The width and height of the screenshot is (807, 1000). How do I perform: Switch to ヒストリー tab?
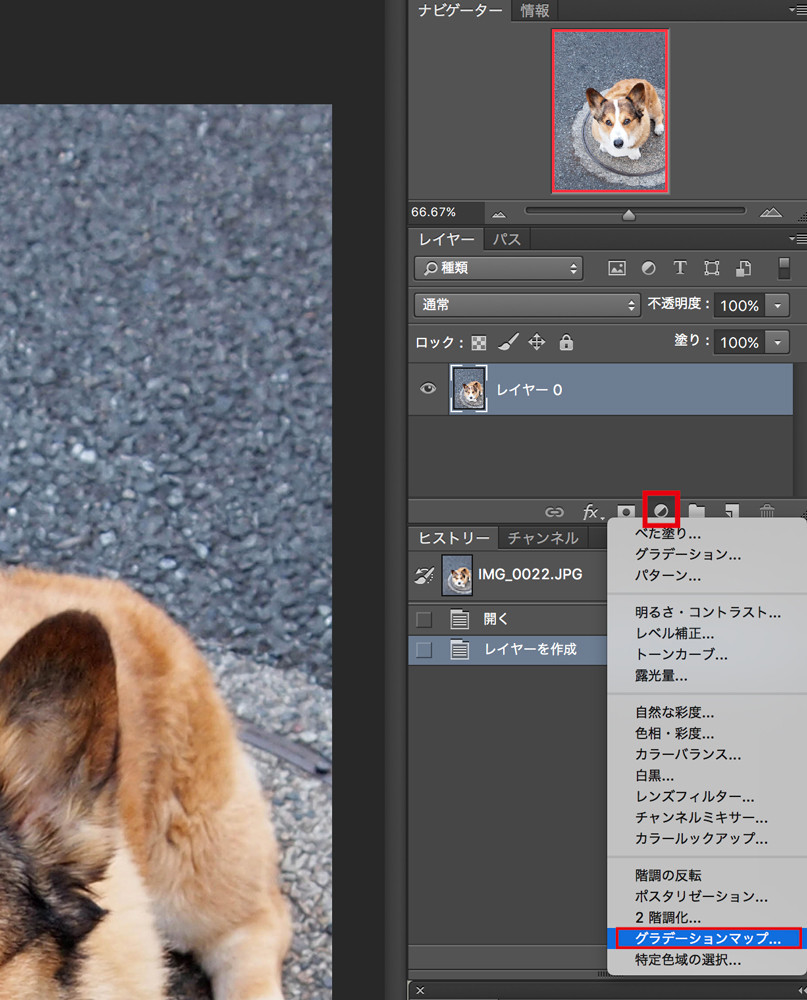[x=454, y=538]
